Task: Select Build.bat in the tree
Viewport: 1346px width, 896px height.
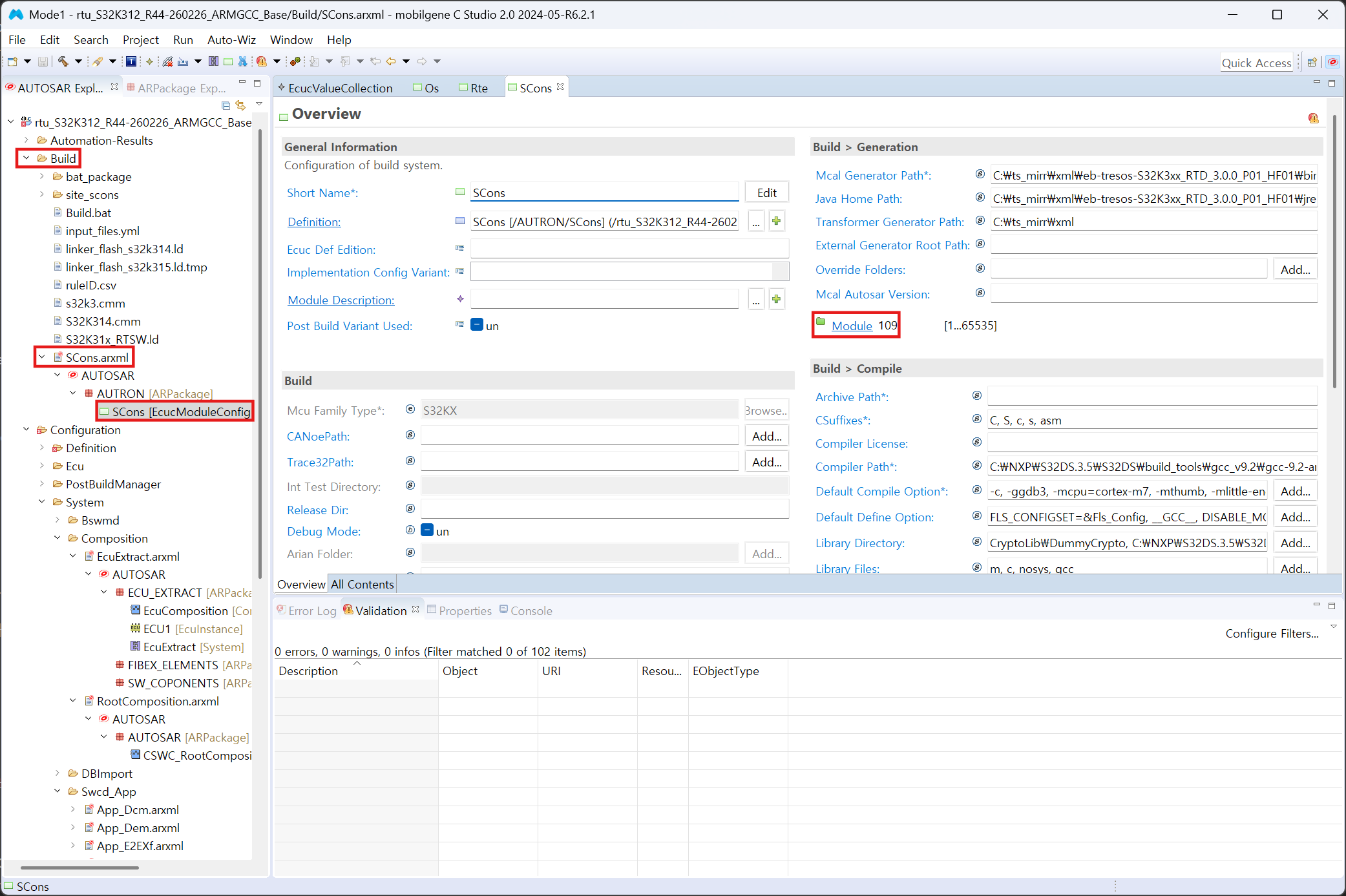Action: pos(88,213)
